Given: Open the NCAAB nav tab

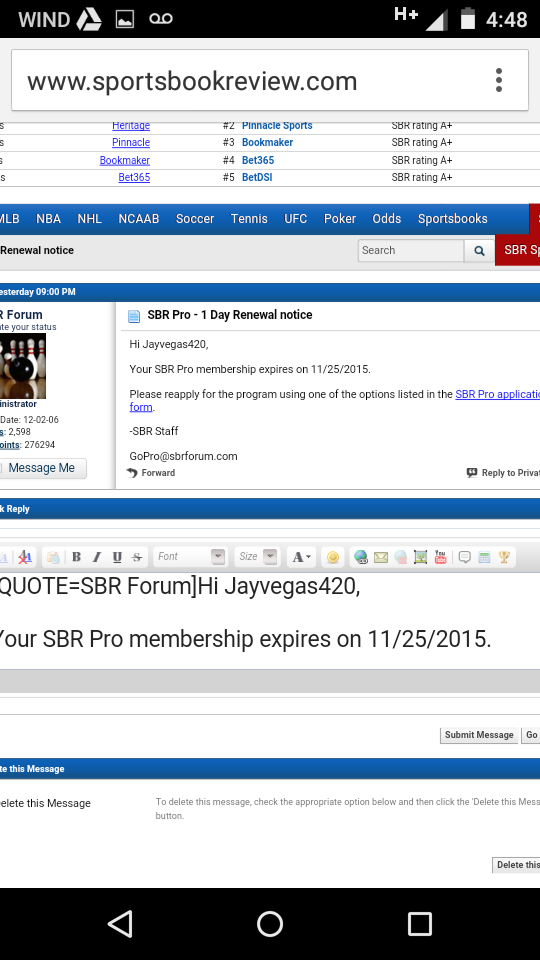Looking at the screenshot, I should 139,219.
